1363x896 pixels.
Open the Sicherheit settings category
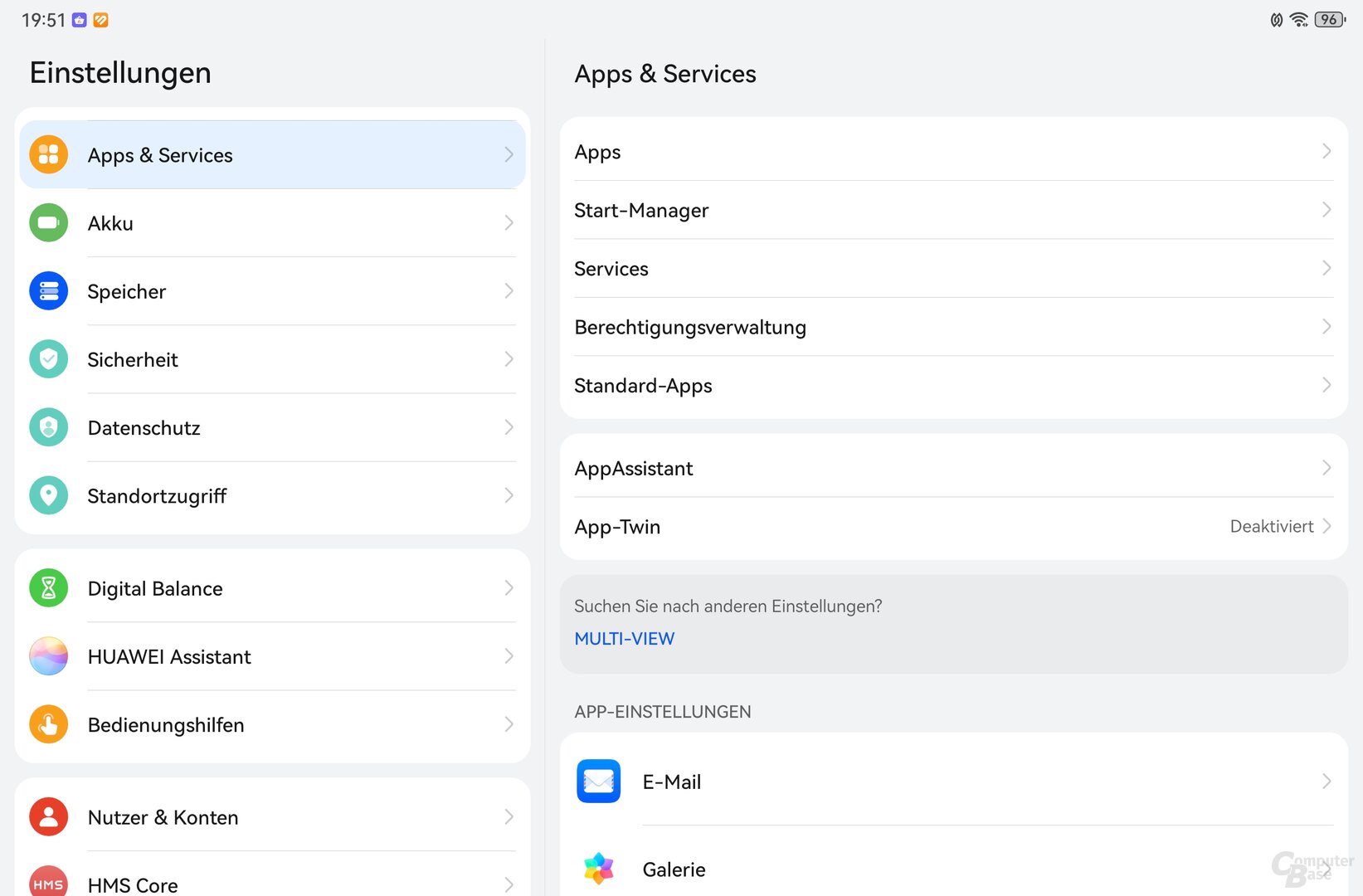(x=272, y=358)
